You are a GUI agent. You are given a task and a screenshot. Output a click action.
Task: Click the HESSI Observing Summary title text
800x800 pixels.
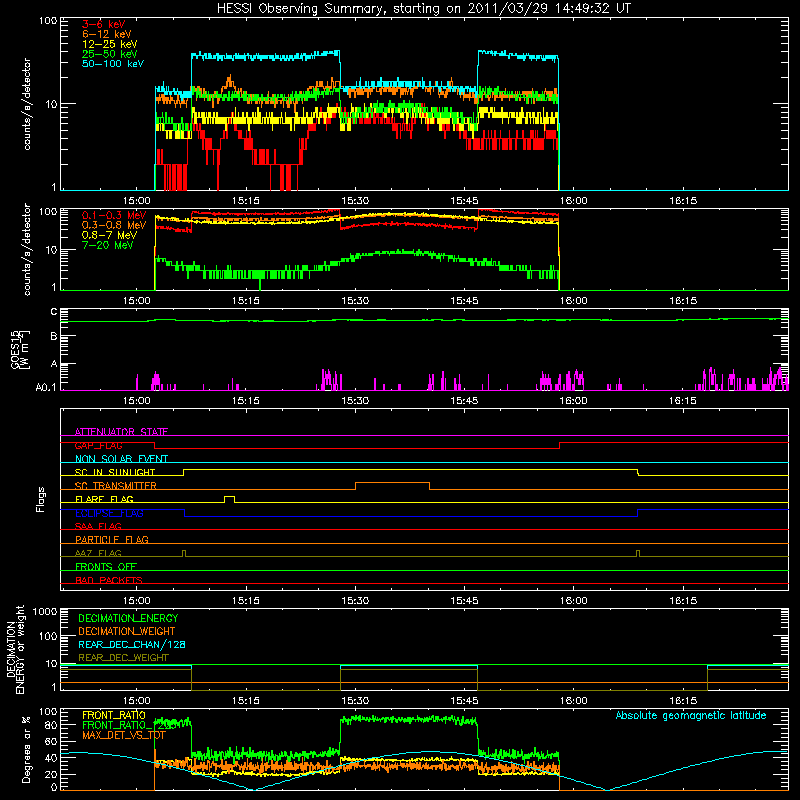coord(423,9)
